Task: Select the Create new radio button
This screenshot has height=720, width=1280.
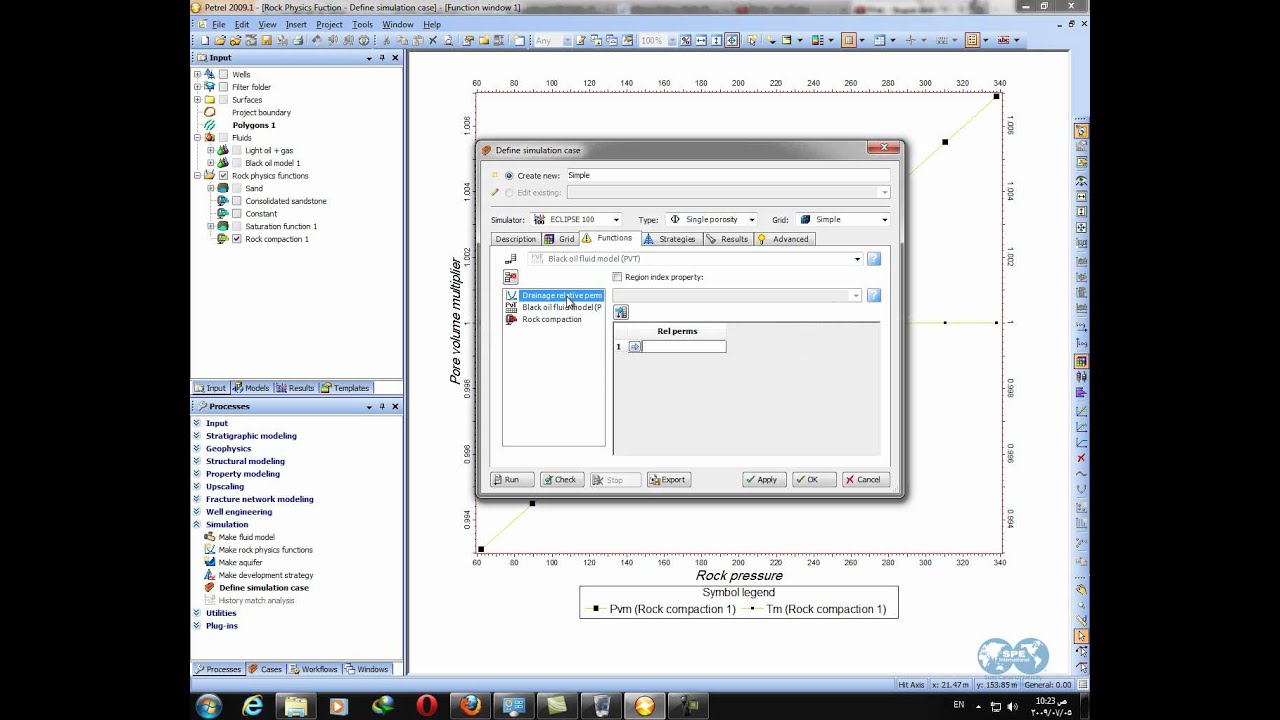Action: click(509, 176)
